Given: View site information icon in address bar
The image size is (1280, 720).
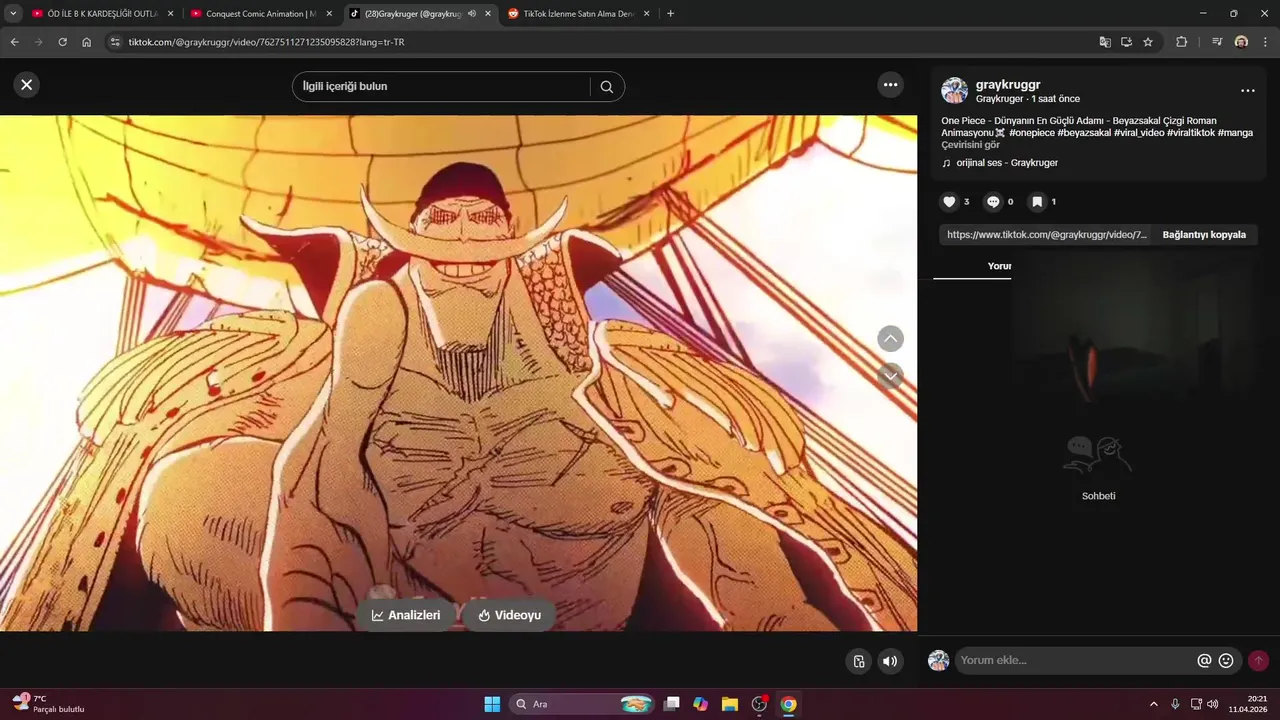Looking at the screenshot, I should pos(115,42).
